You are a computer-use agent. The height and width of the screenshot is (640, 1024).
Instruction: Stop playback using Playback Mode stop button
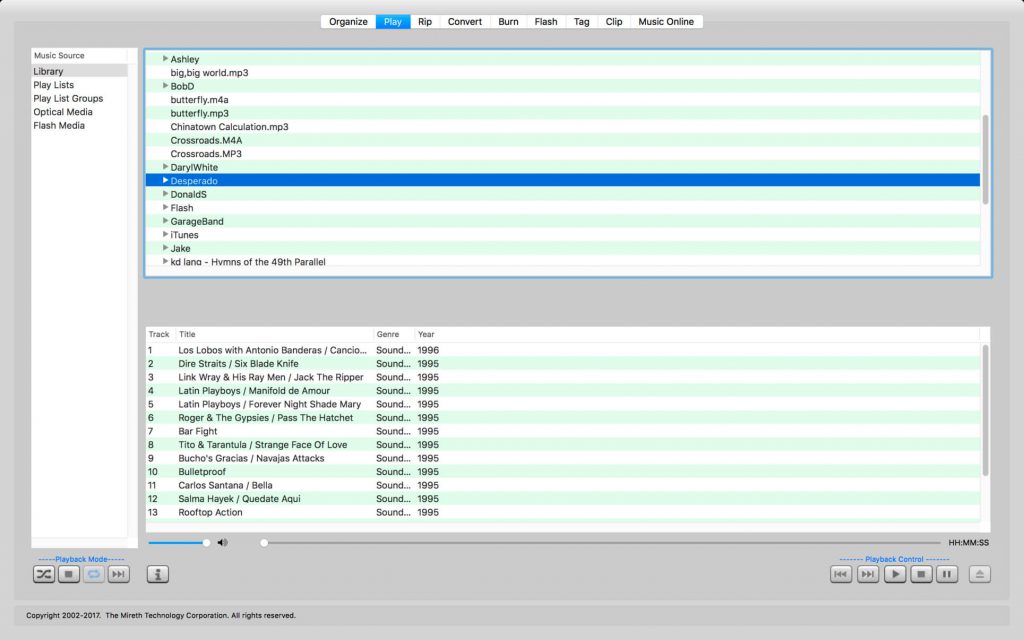tap(69, 574)
